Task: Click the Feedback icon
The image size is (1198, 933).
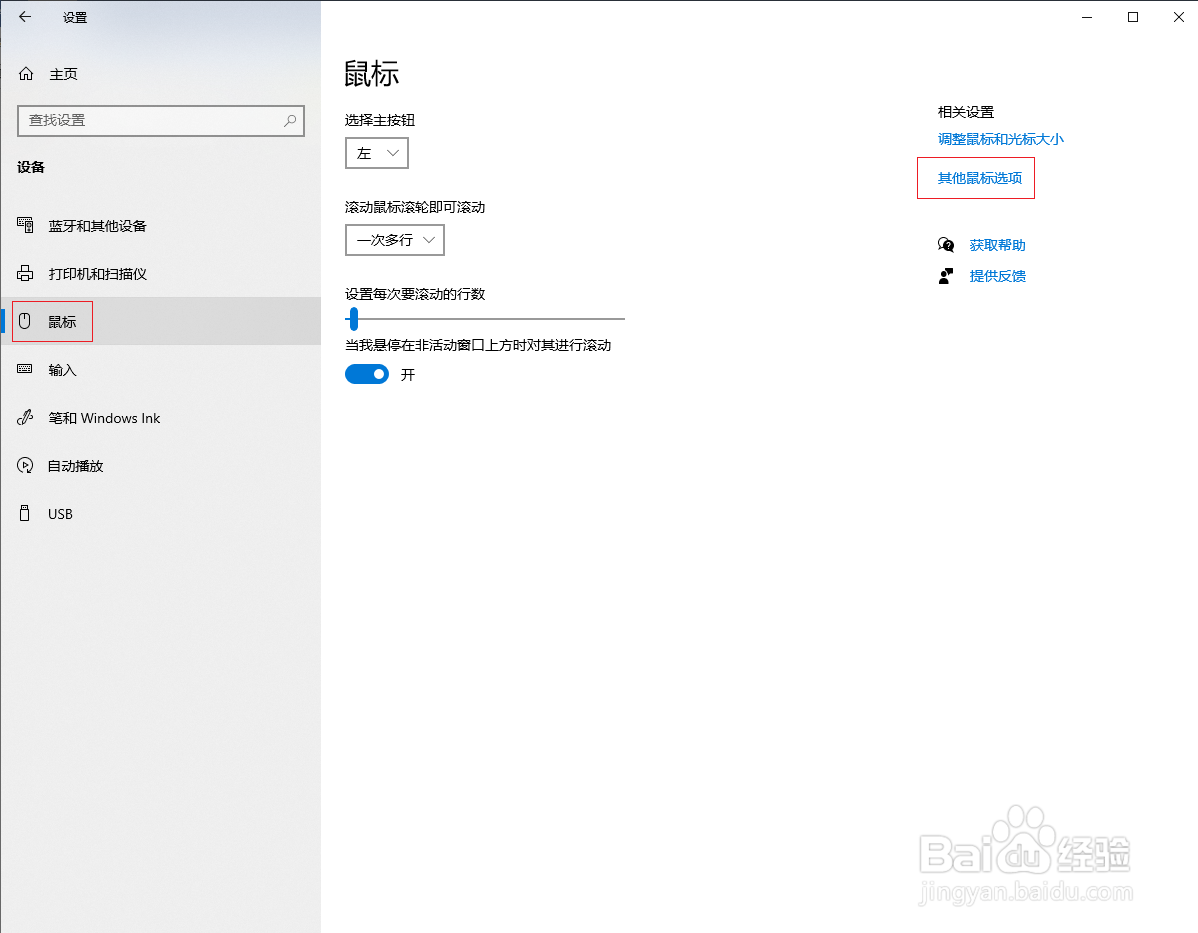Action: (x=945, y=276)
